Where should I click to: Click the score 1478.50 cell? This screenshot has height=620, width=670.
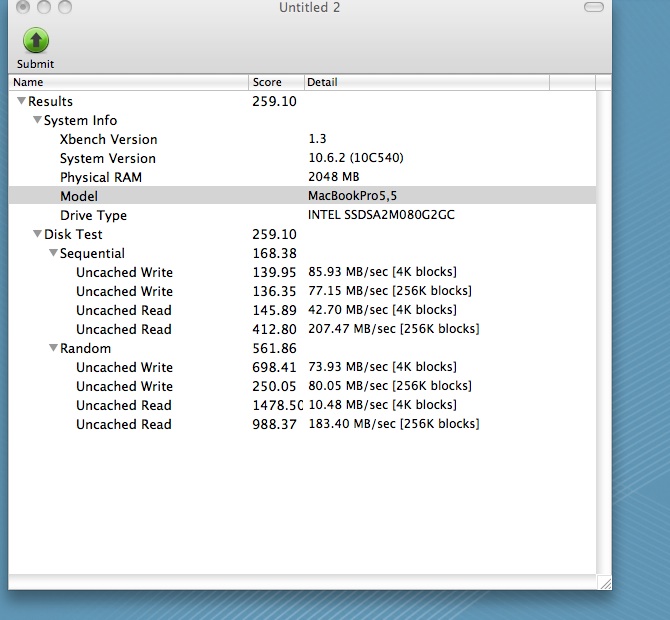pyautogui.click(x=277, y=405)
